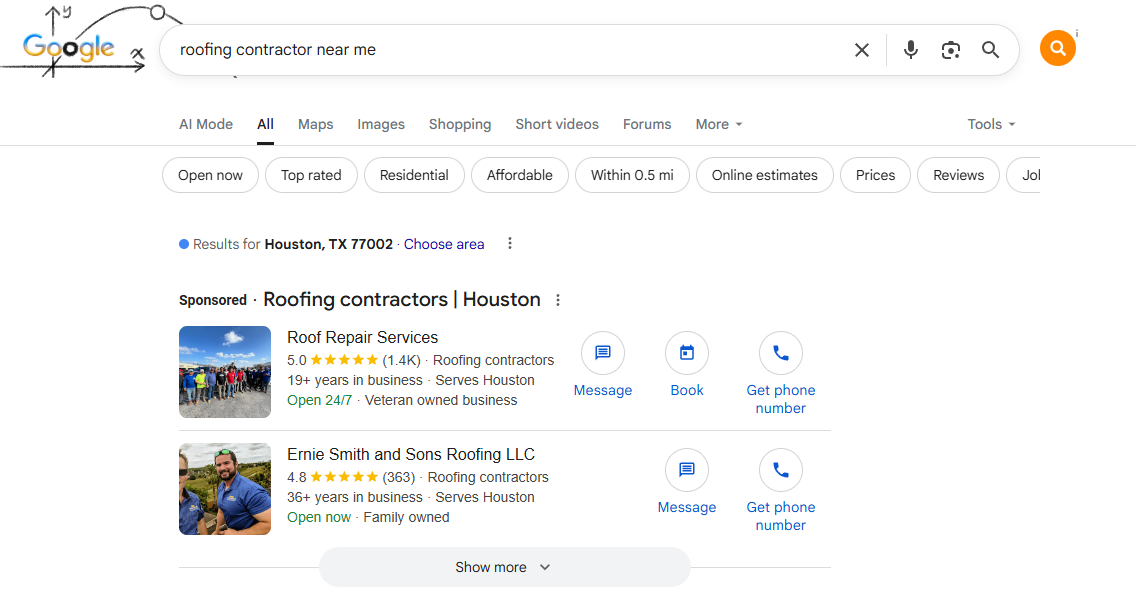Click the 5.0 star rating (1.4K) text
Image resolution: width=1136 pixels, height=596 pixels.
point(354,360)
